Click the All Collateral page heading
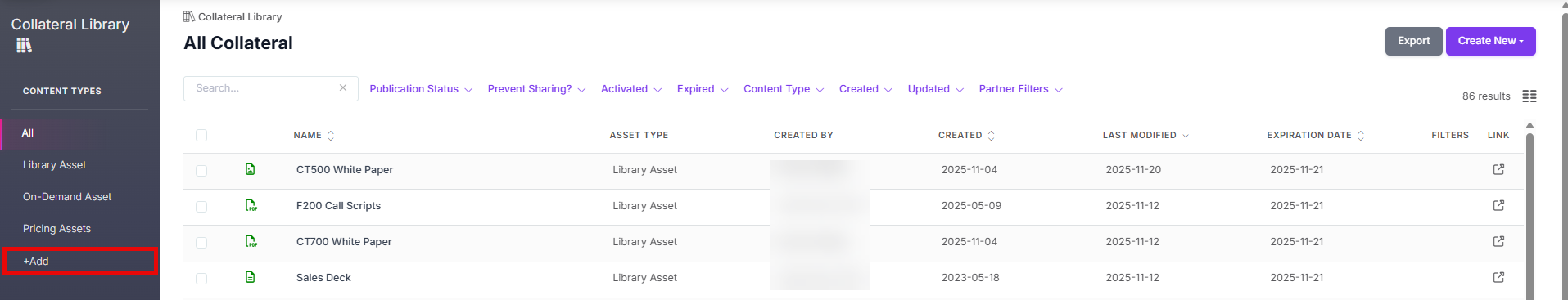This screenshot has height=300, width=1568. (238, 43)
